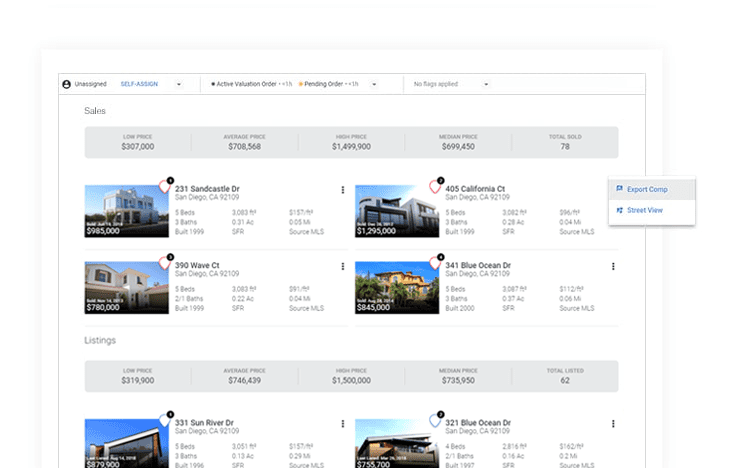Click the $985,000 sold price on photo
This screenshot has width=743, height=468.
103,231
